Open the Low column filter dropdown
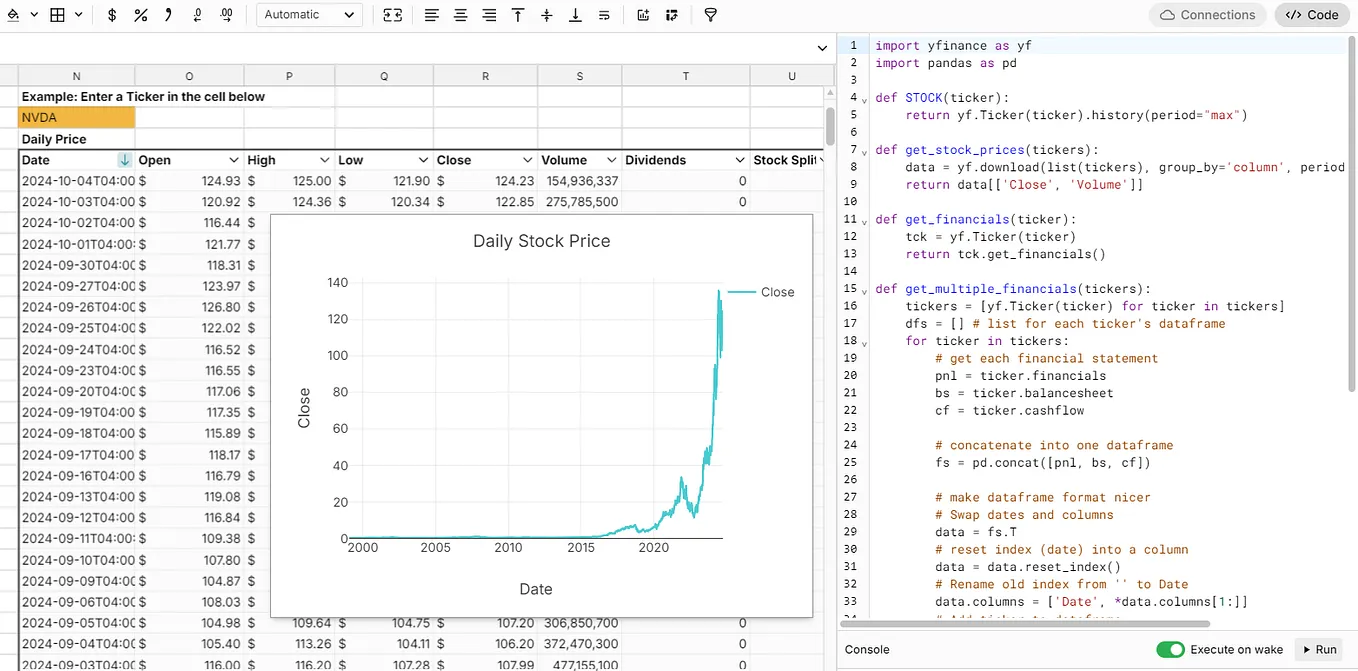 point(424,160)
